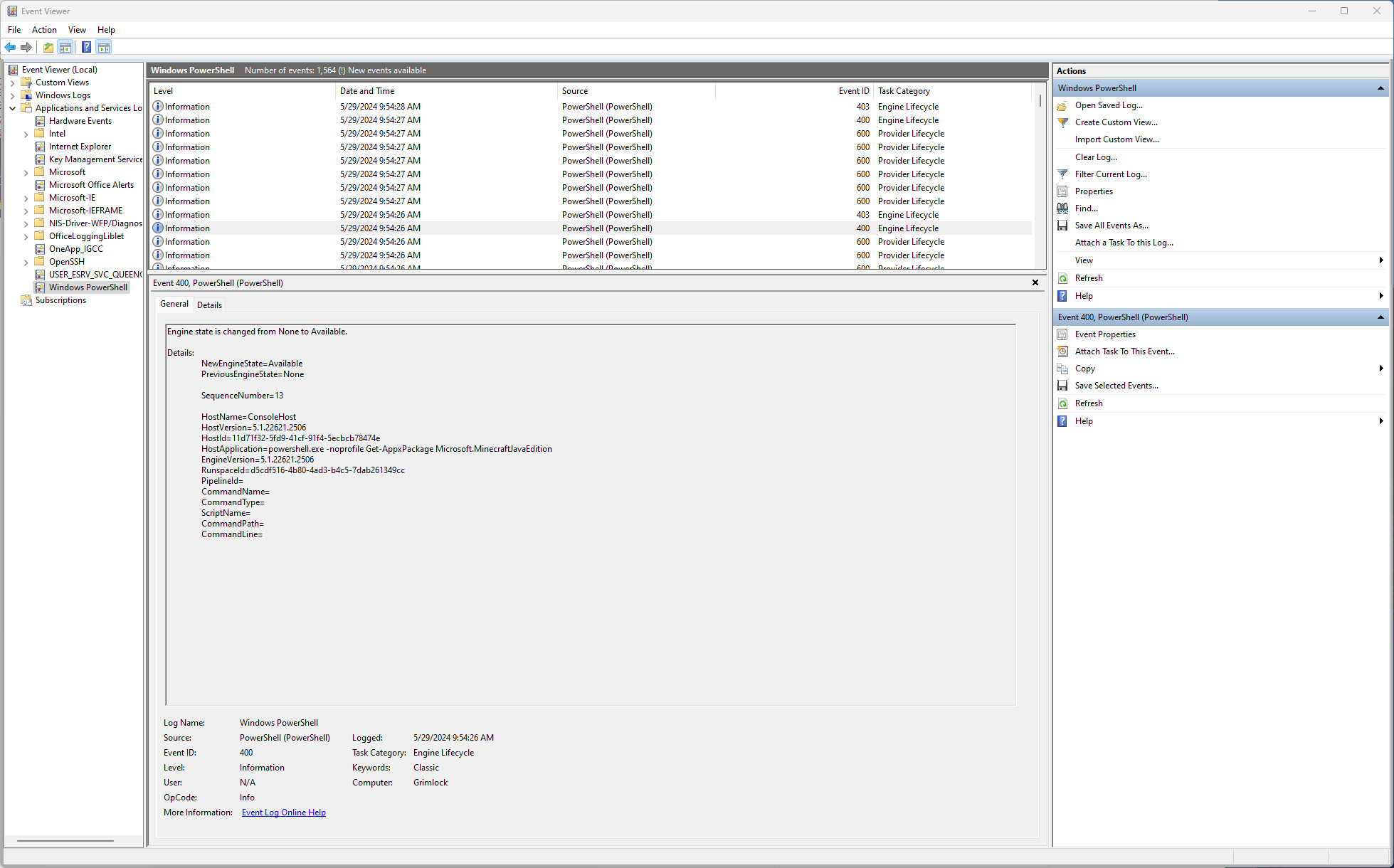Click the blue Help toolbar icon
Viewport: 1394px width, 868px height.
click(x=86, y=48)
